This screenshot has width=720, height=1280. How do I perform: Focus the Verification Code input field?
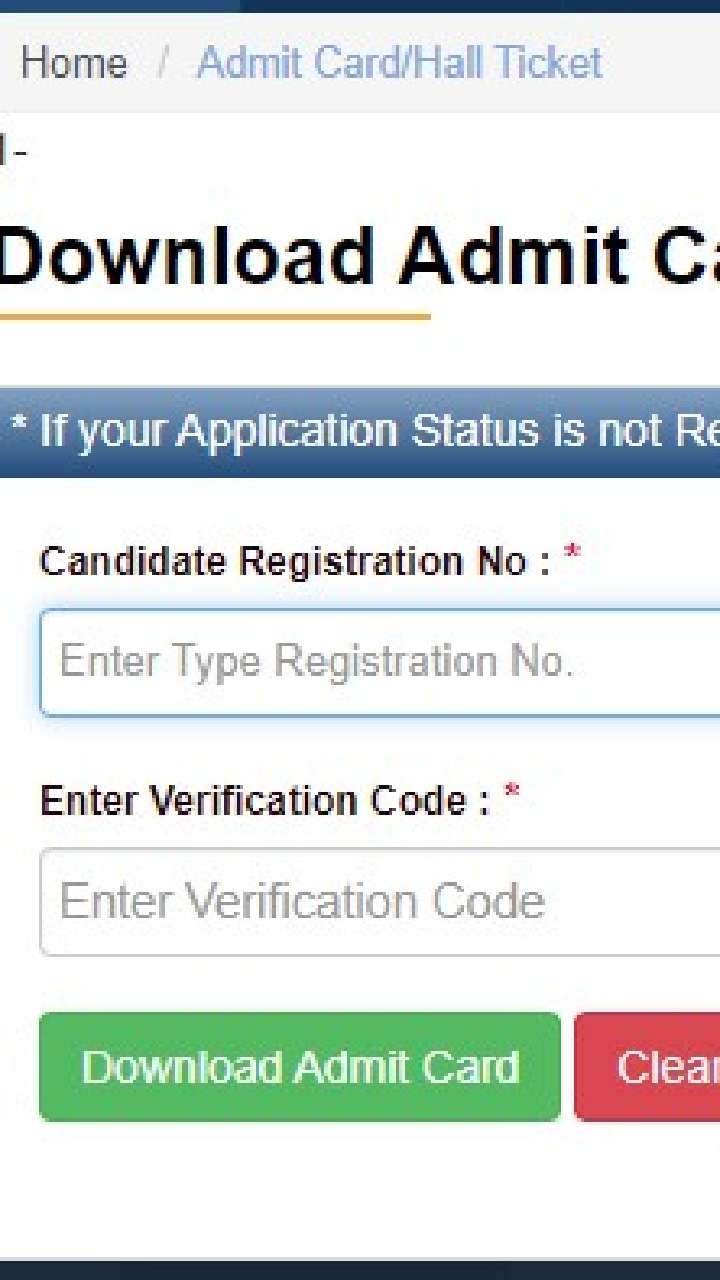point(380,902)
